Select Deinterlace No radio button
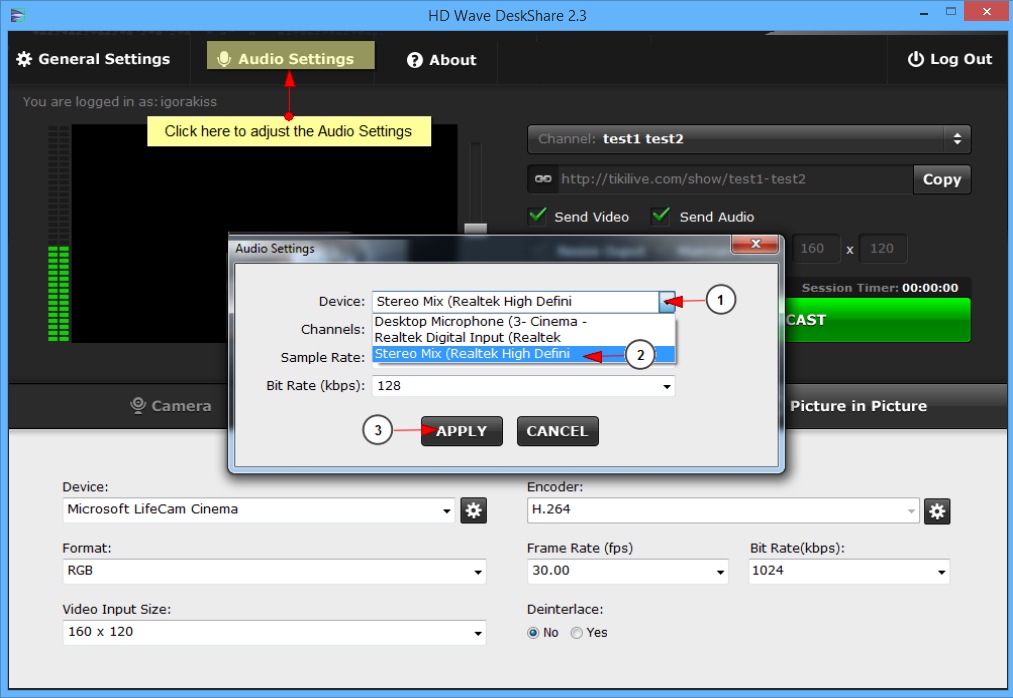This screenshot has height=698, width=1013. (x=533, y=633)
